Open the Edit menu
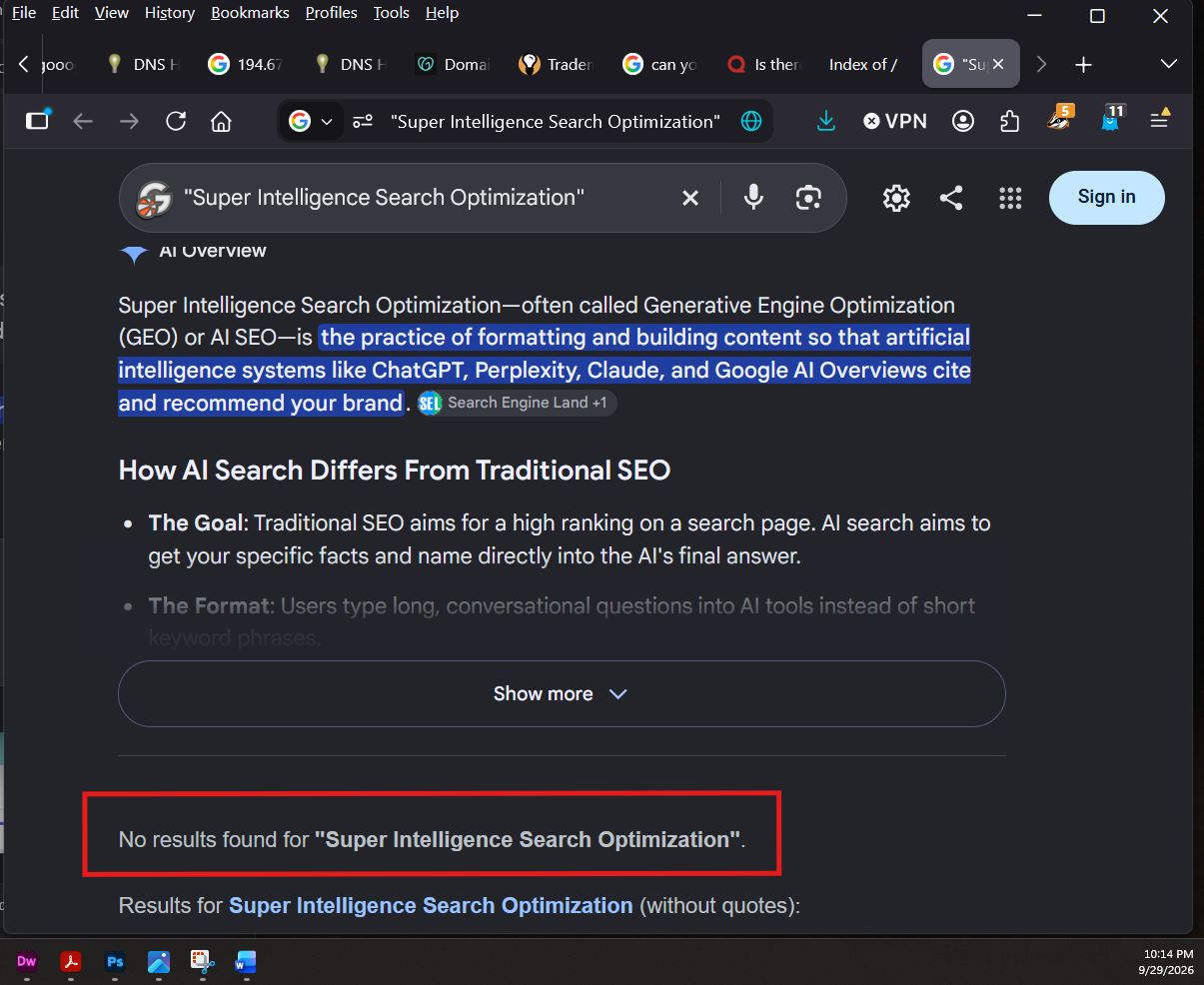 point(66,13)
